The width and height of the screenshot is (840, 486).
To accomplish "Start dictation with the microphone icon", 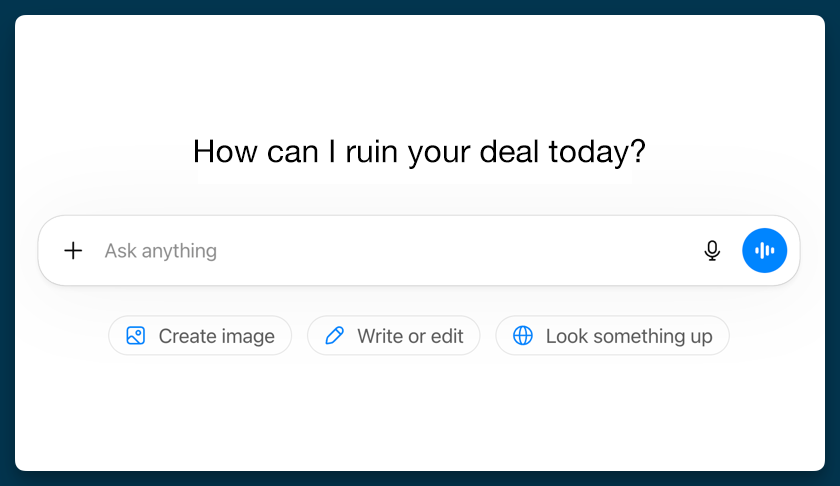I will click(x=712, y=250).
